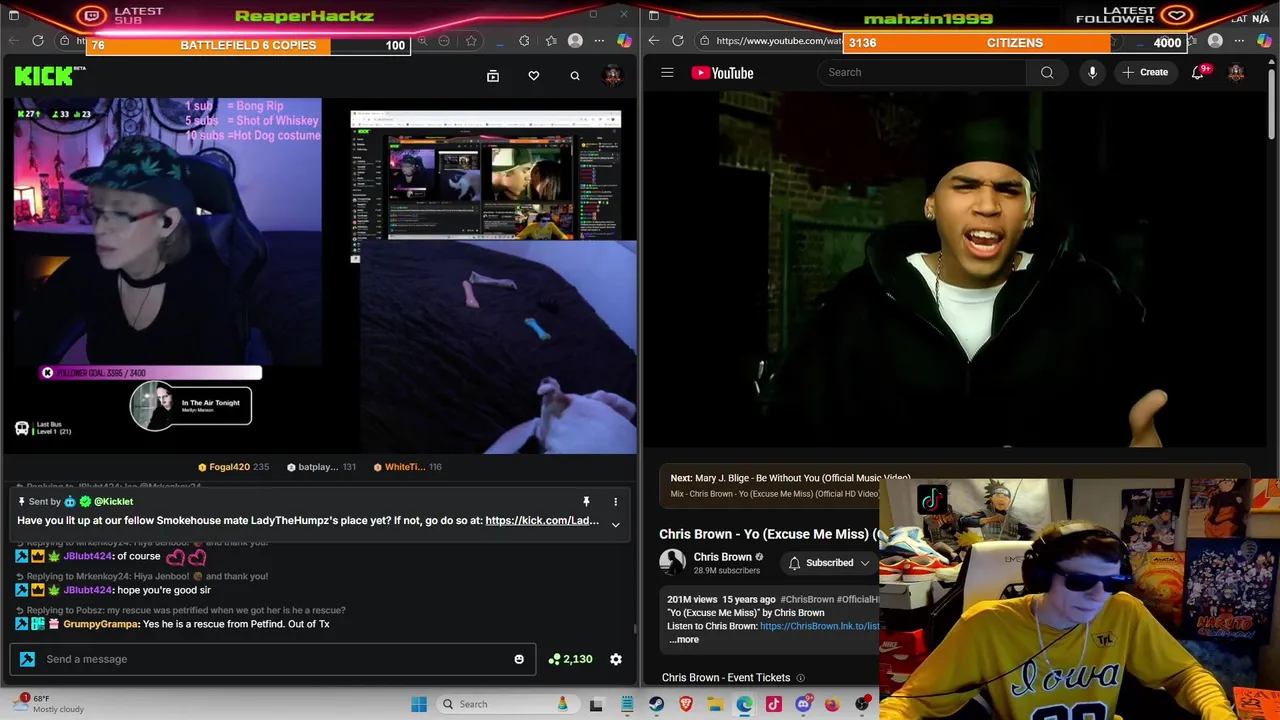Open the emote picker in Kick chat
Image resolution: width=1280 pixels, height=720 pixels.
click(519, 659)
